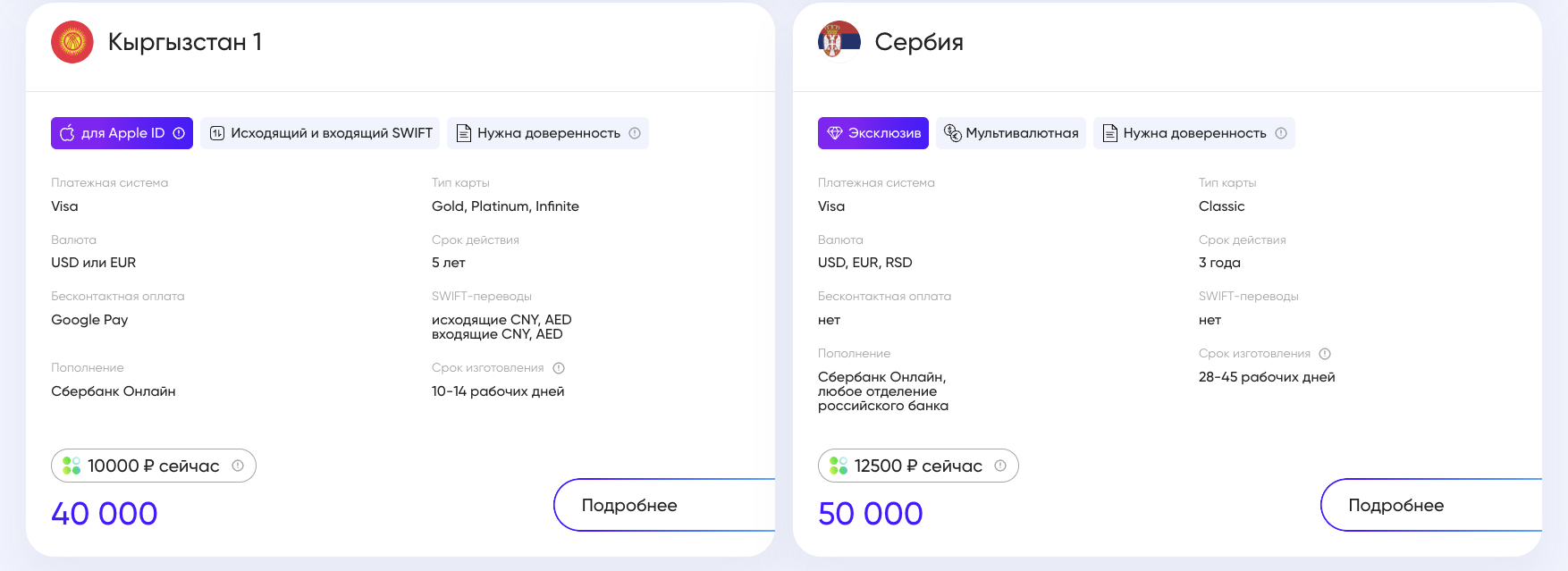This screenshot has width=1568, height=571.
Task: Click the diamond icon on the Эксклюзив badge
Action: pos(835,133)
